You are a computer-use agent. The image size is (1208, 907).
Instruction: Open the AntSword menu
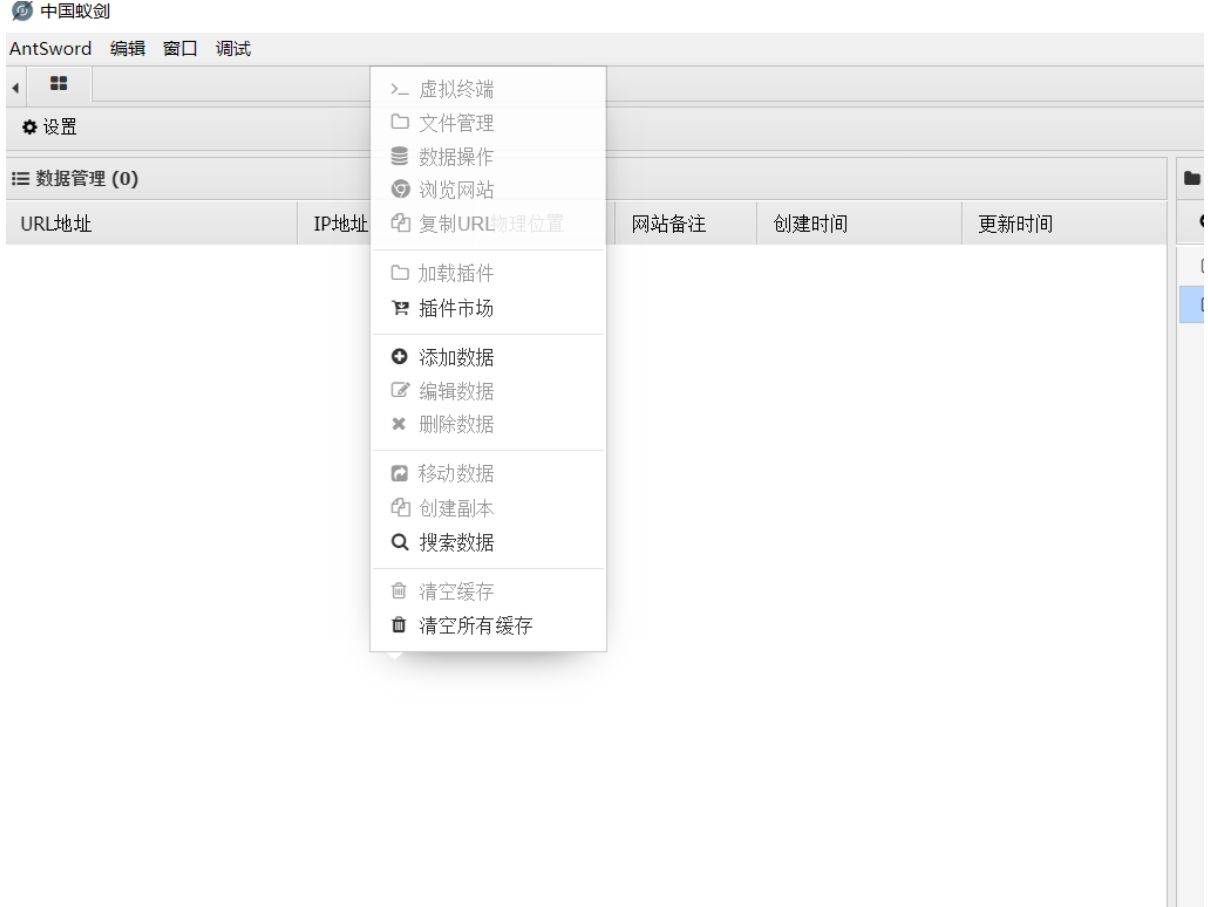50,48
